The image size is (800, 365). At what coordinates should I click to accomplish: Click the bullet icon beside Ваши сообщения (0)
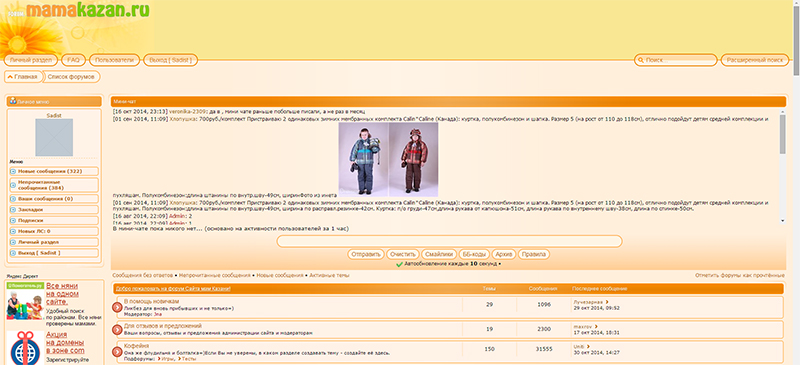pos(13,199)
